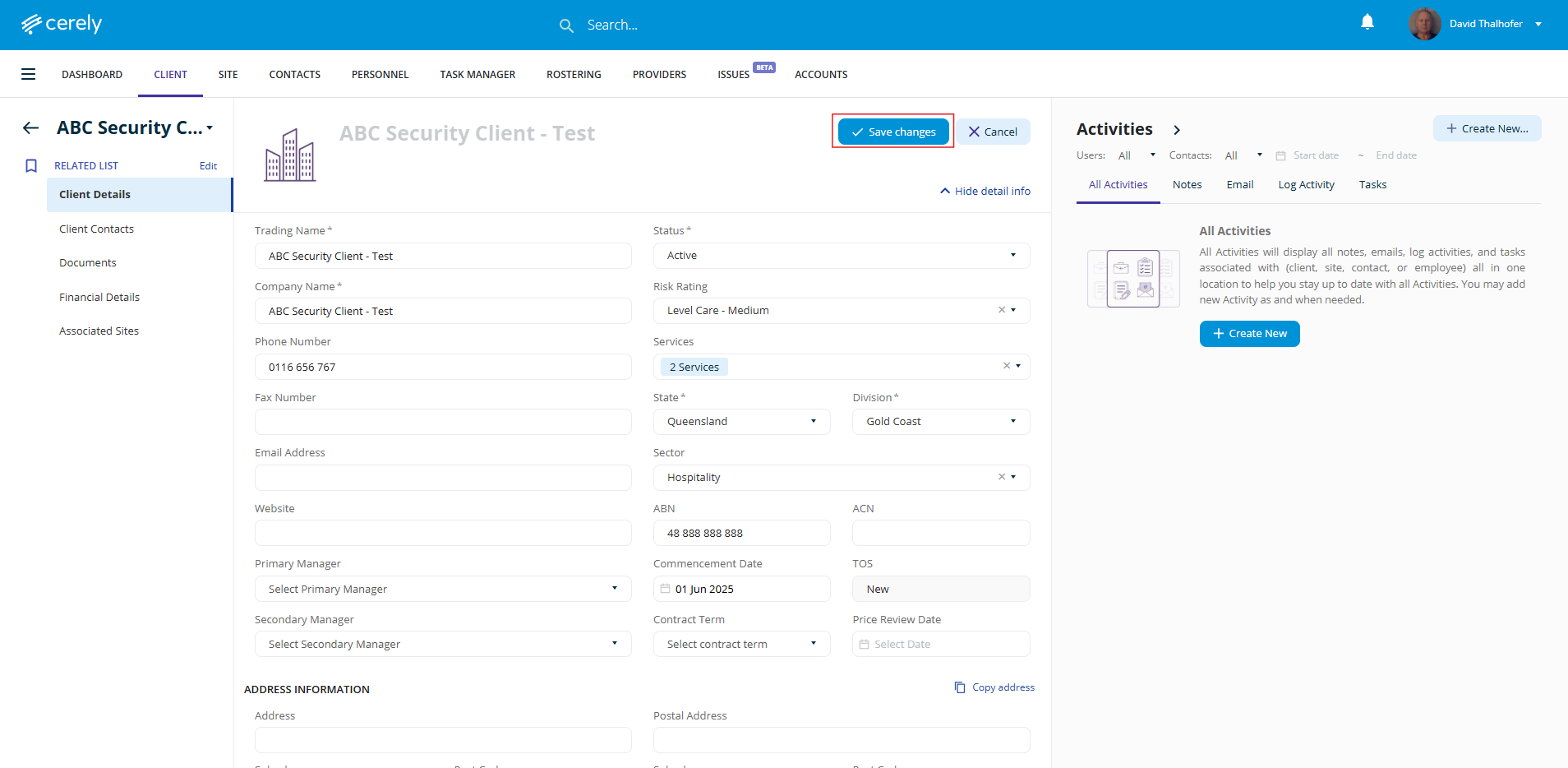Viewport: 1568px width, 768px height.
Task: Click into the Email Address field
Action: tap(442, 478)
